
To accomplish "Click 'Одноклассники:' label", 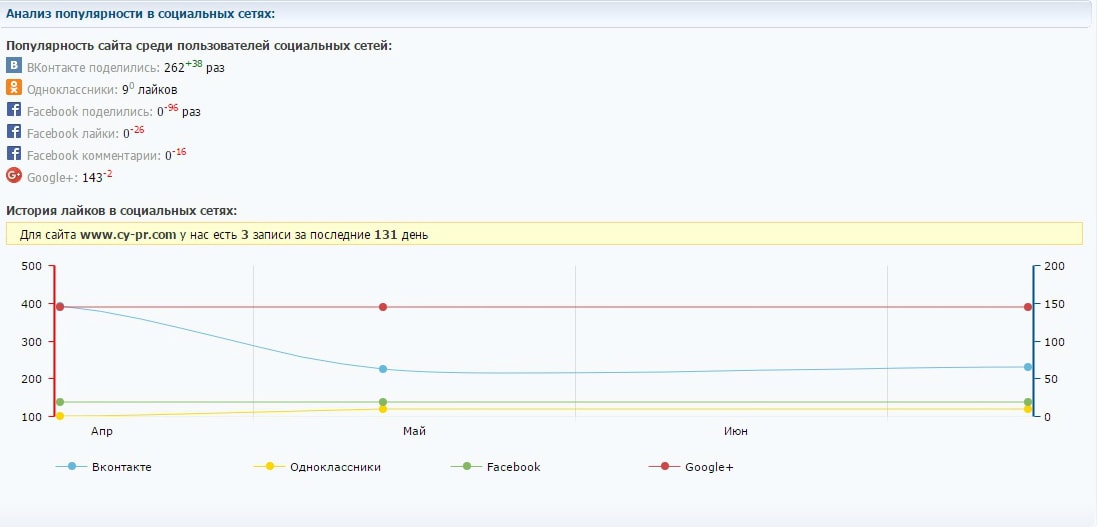I will point(73,90).
